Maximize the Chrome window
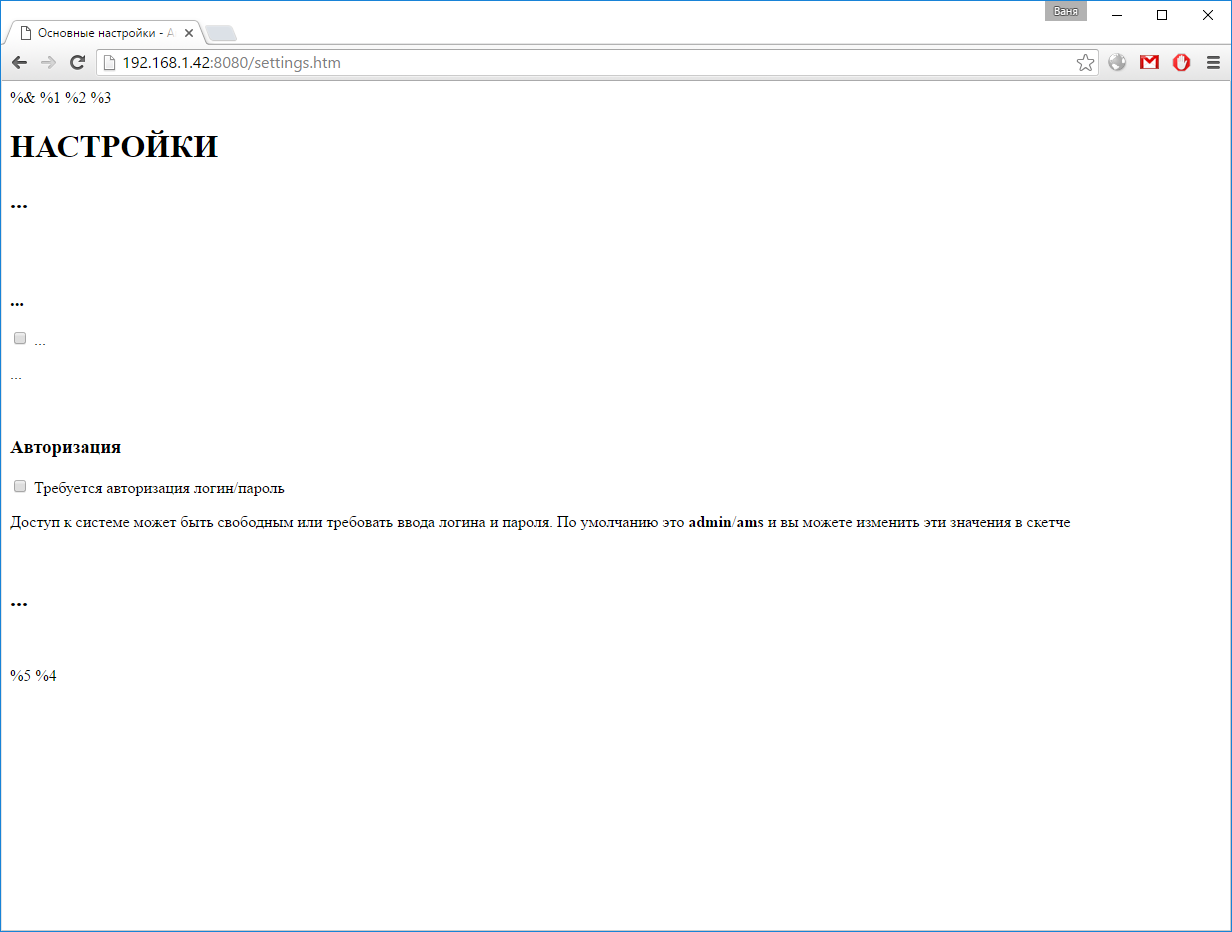This screenshot has width=1232, height=932. pyautogui.click(x=1162, y=15)
